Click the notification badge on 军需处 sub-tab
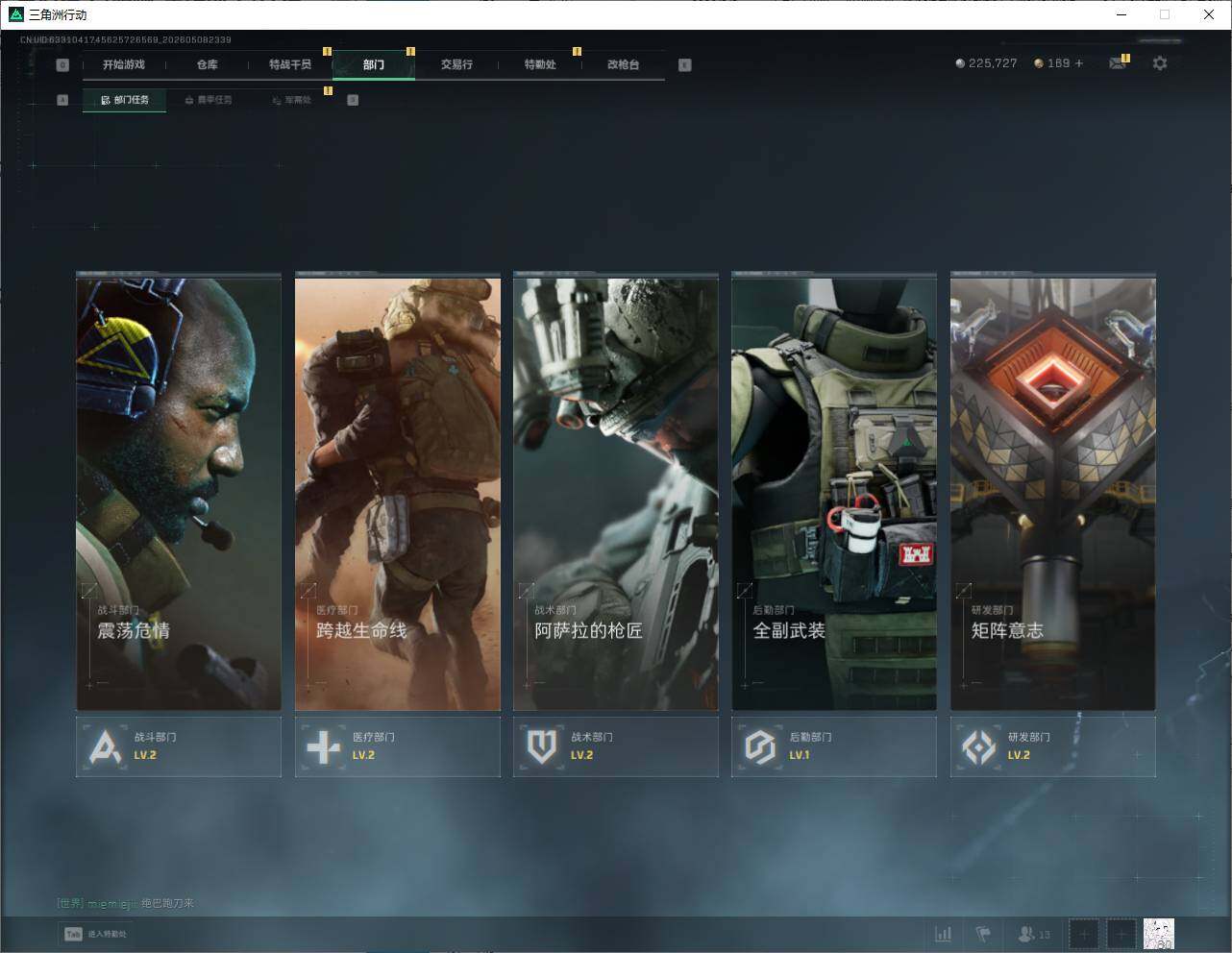 (328, 90)
